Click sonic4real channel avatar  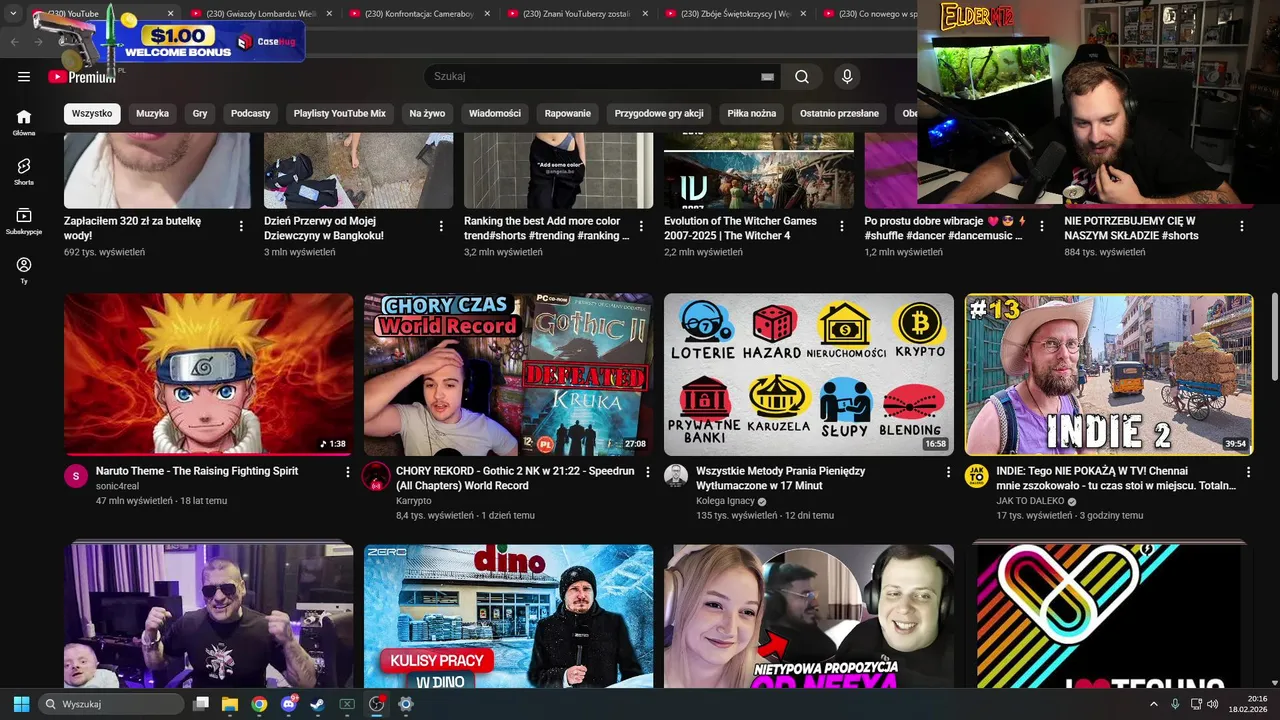coord(76,476)
